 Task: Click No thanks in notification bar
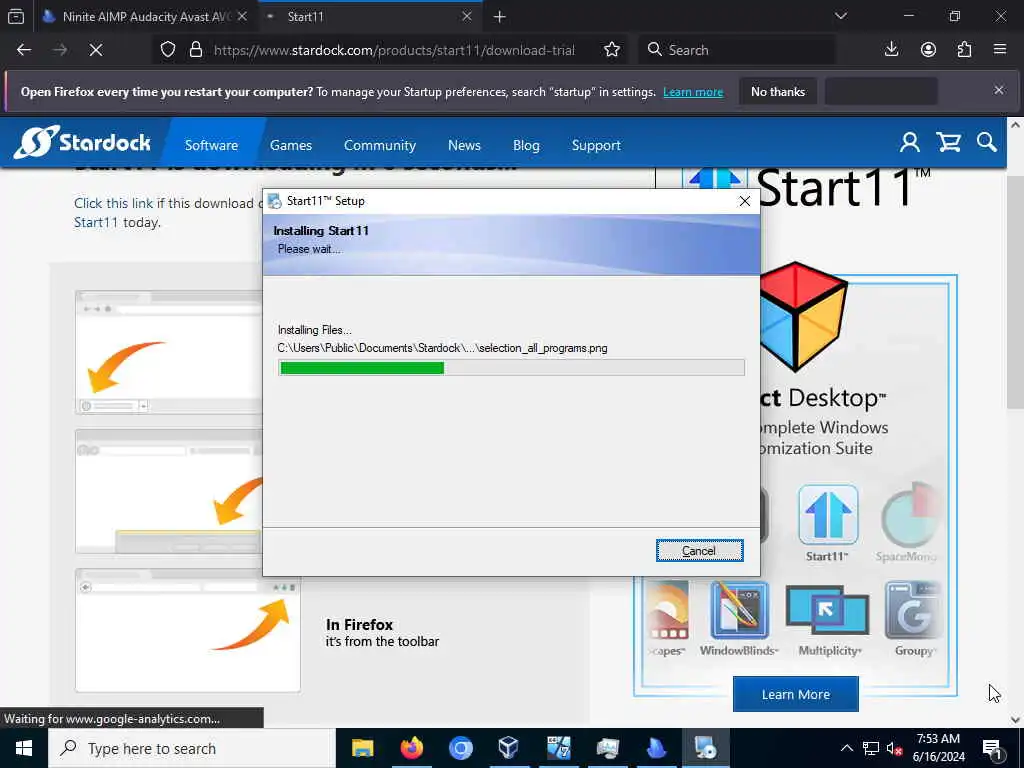click(778, 92)
